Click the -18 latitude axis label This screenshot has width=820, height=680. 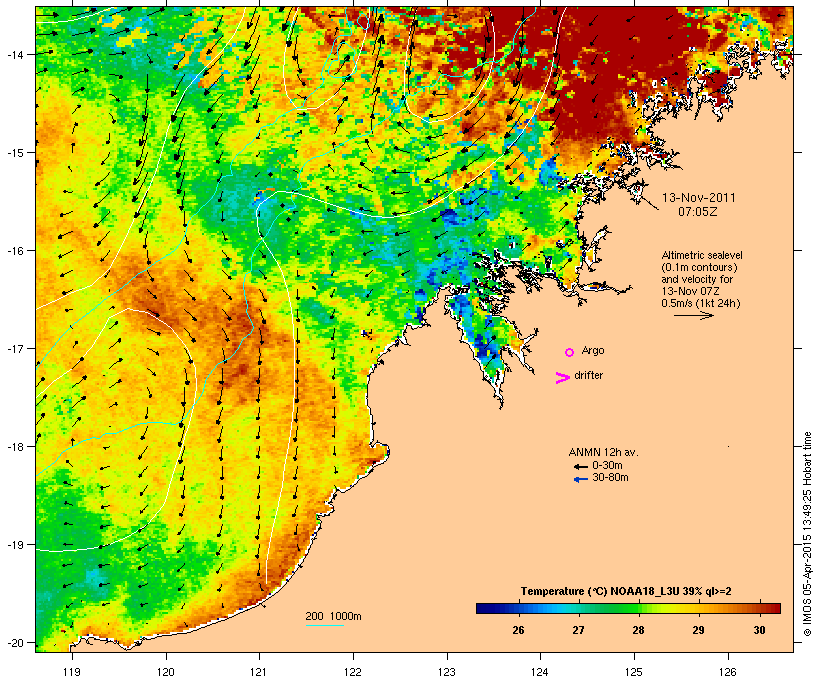(14, 446)
